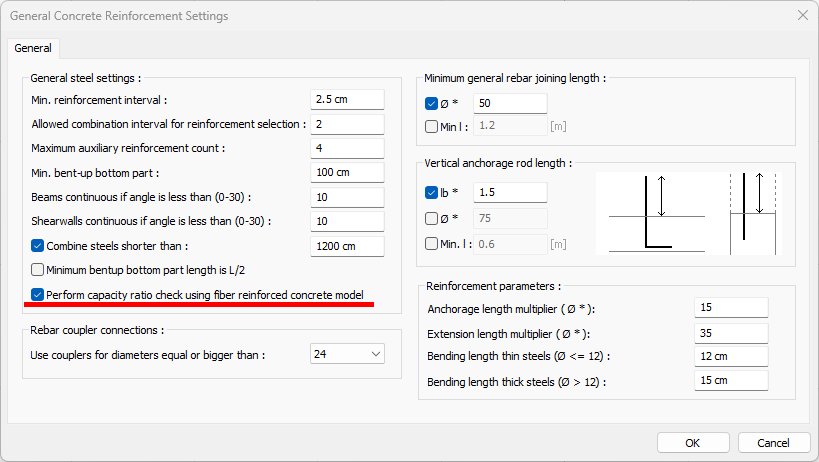Click the Bending length thick steels field
The width and height of the screenshot is (819, 462).
[730, 381]
